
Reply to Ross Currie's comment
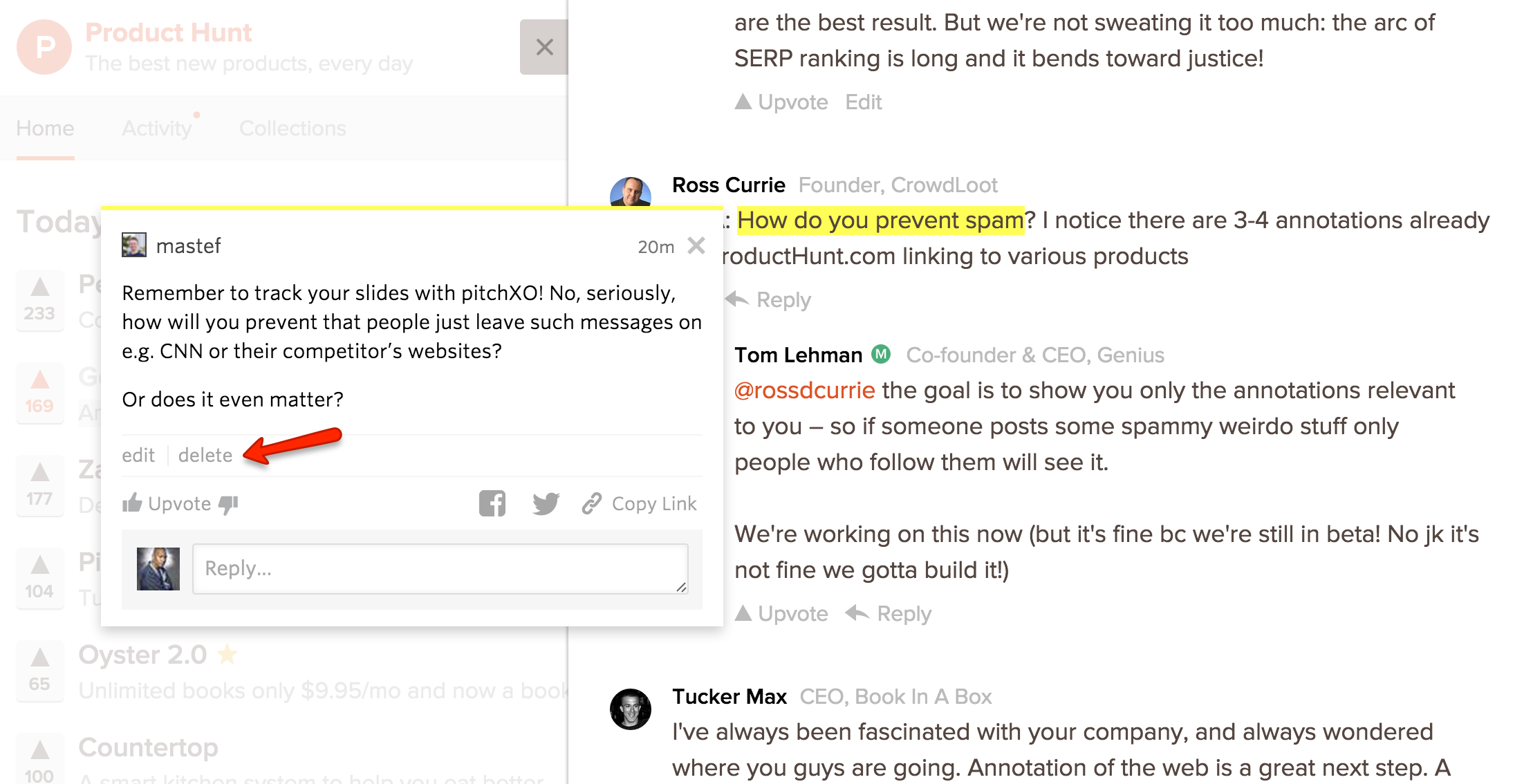[768, 300]
